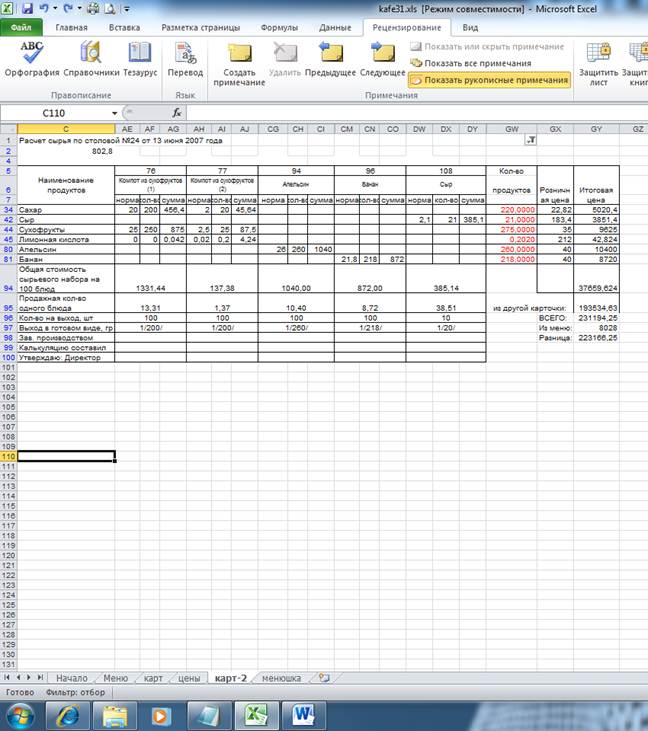Click the quick print icon in title bar

pos(94,8)
